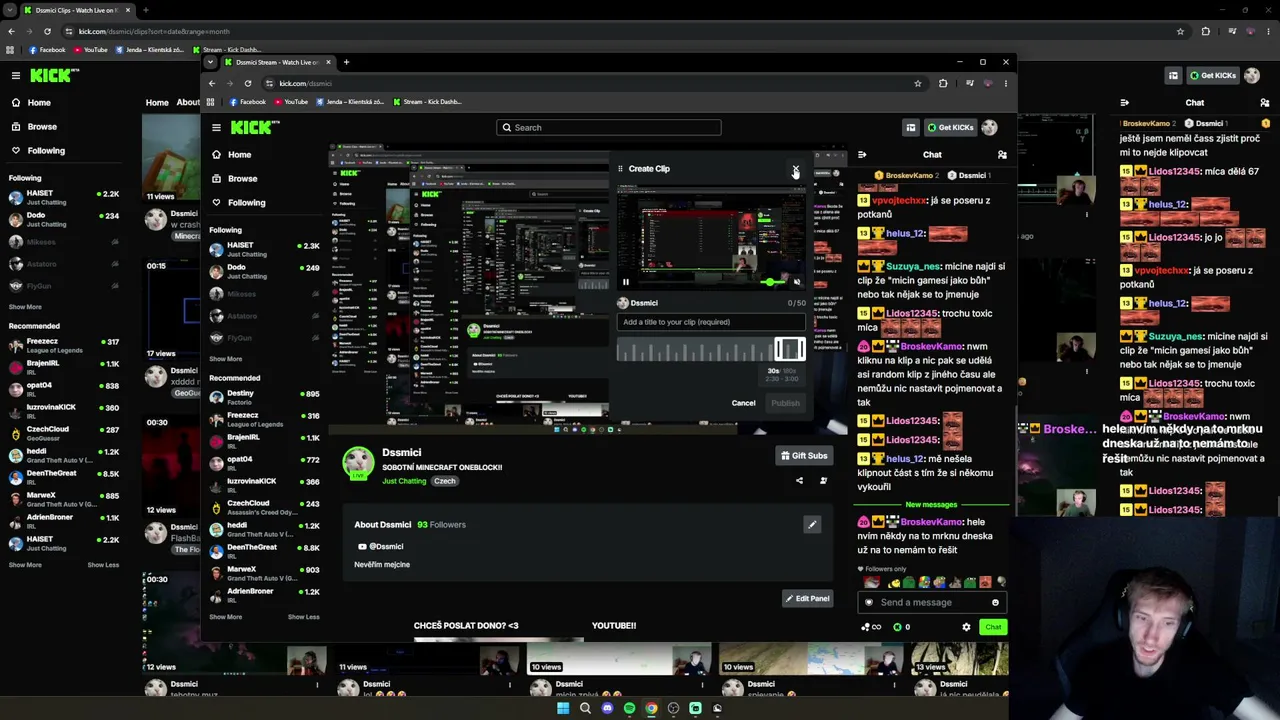Click the Search box in front Kick window
This screenshot has height=720, width=1280.
point(608,127)
